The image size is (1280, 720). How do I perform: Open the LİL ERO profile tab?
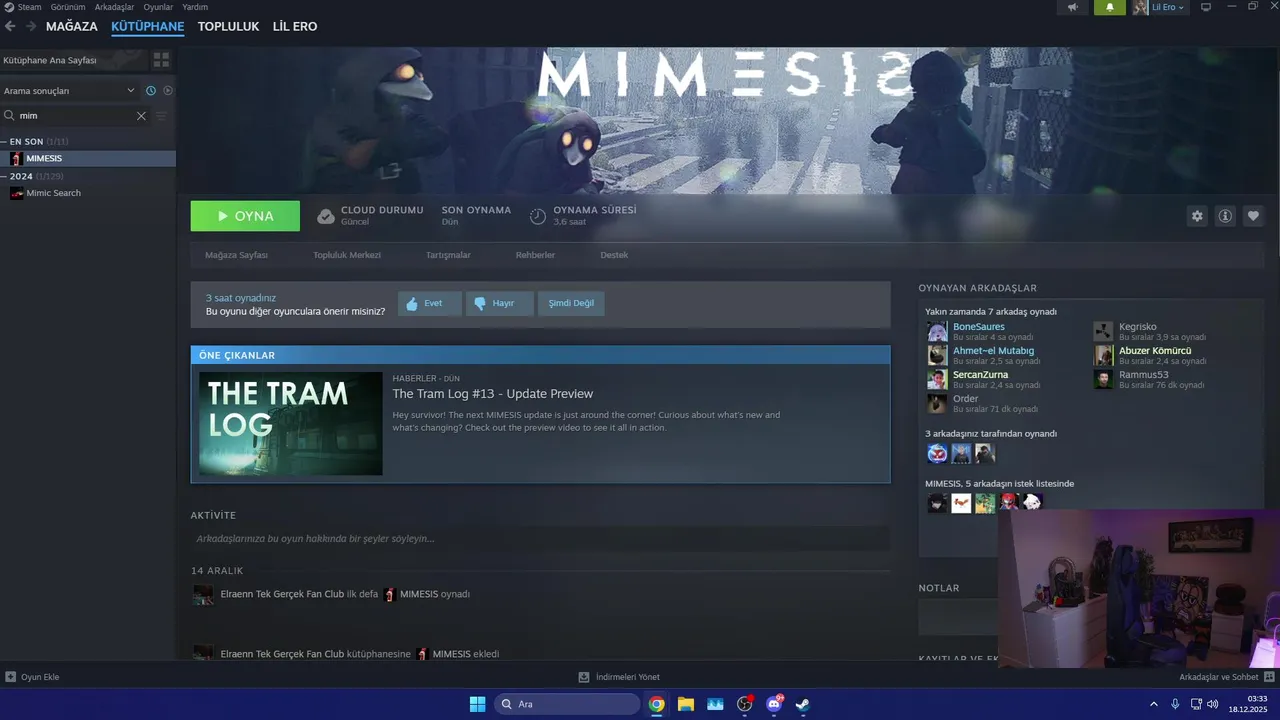click(295, 26)
